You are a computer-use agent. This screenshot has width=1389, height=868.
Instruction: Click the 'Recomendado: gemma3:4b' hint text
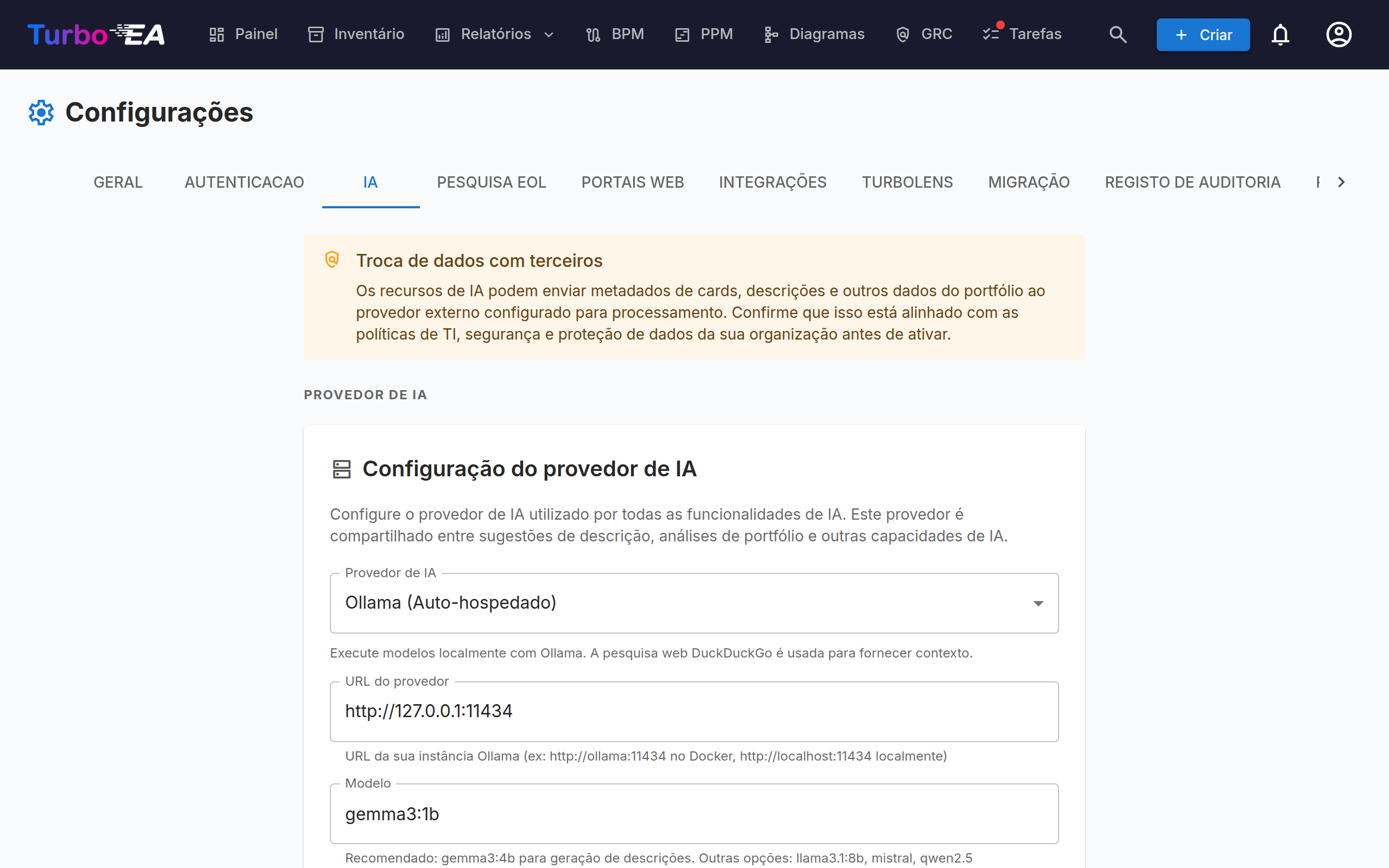(658, 858)
